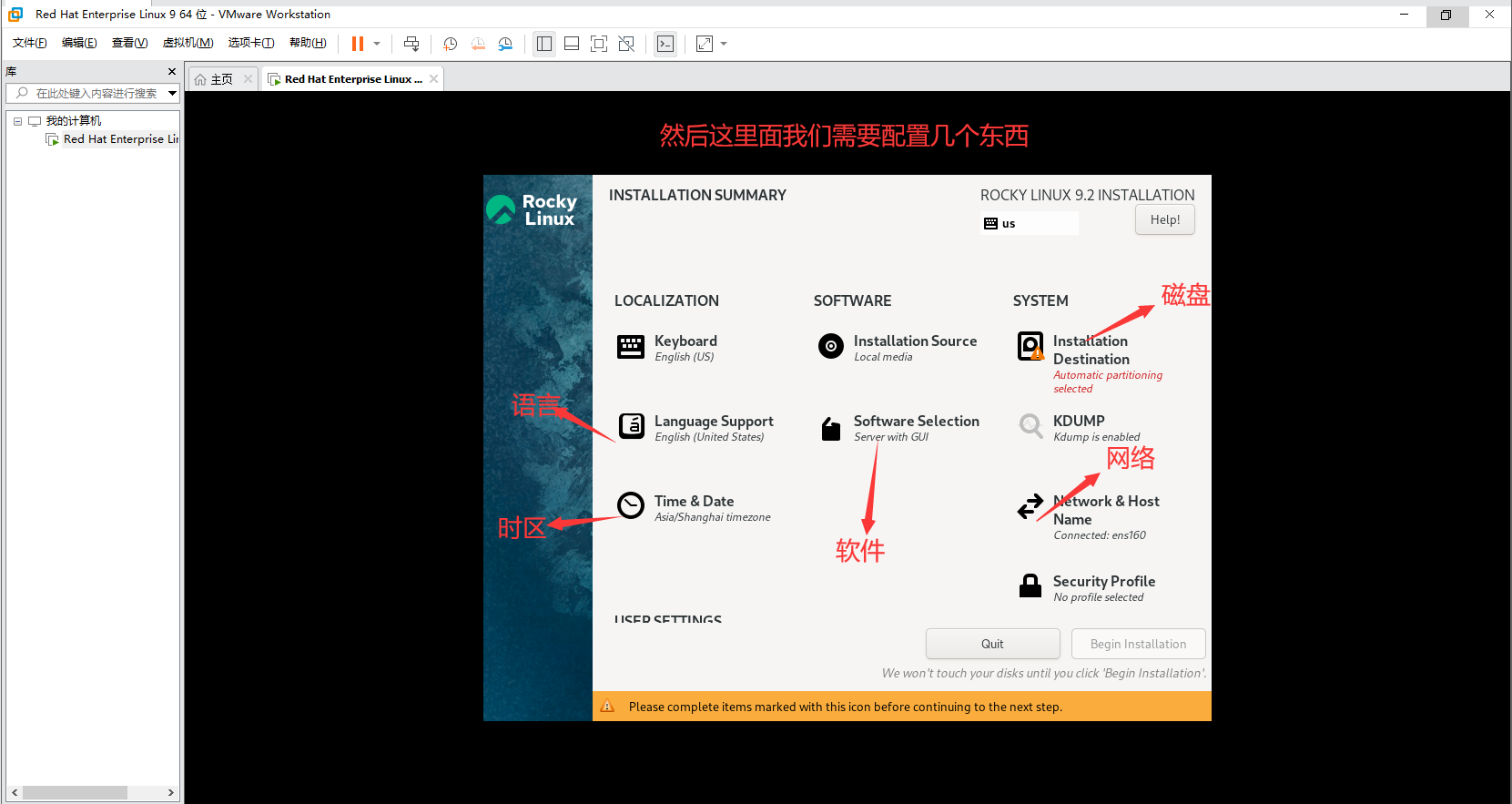This screenshot has width=1512, height=804.
Task: Click the Security Profile lock icon
Action: pos(1030,585)
